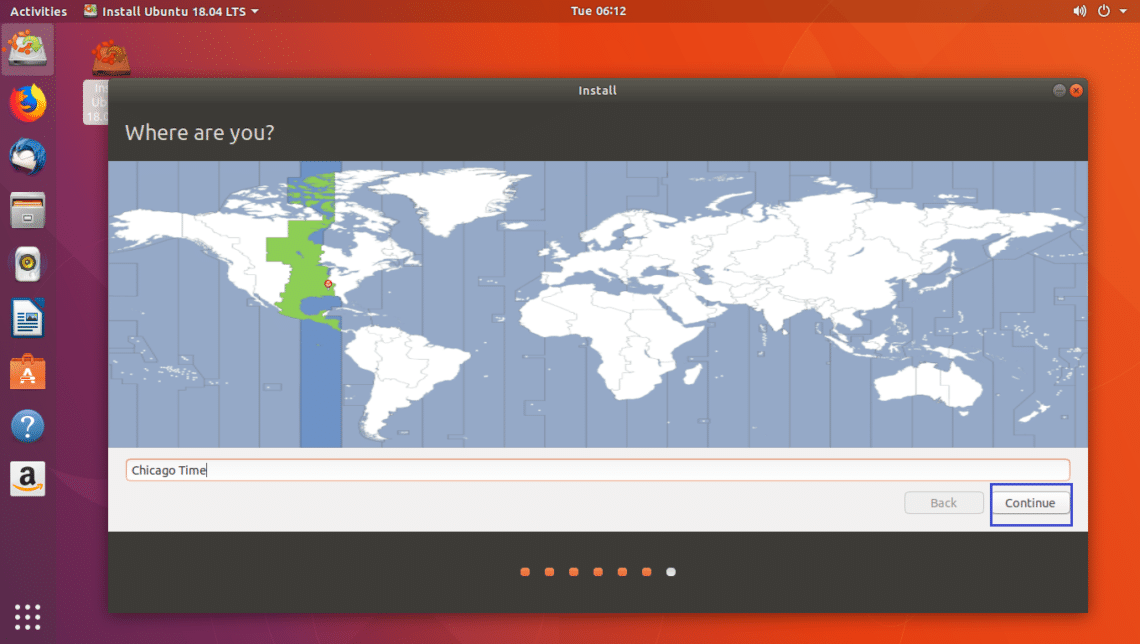Open Firefox from the dock
This screenshot has height=644, width=1140.
tap(28, 103)
